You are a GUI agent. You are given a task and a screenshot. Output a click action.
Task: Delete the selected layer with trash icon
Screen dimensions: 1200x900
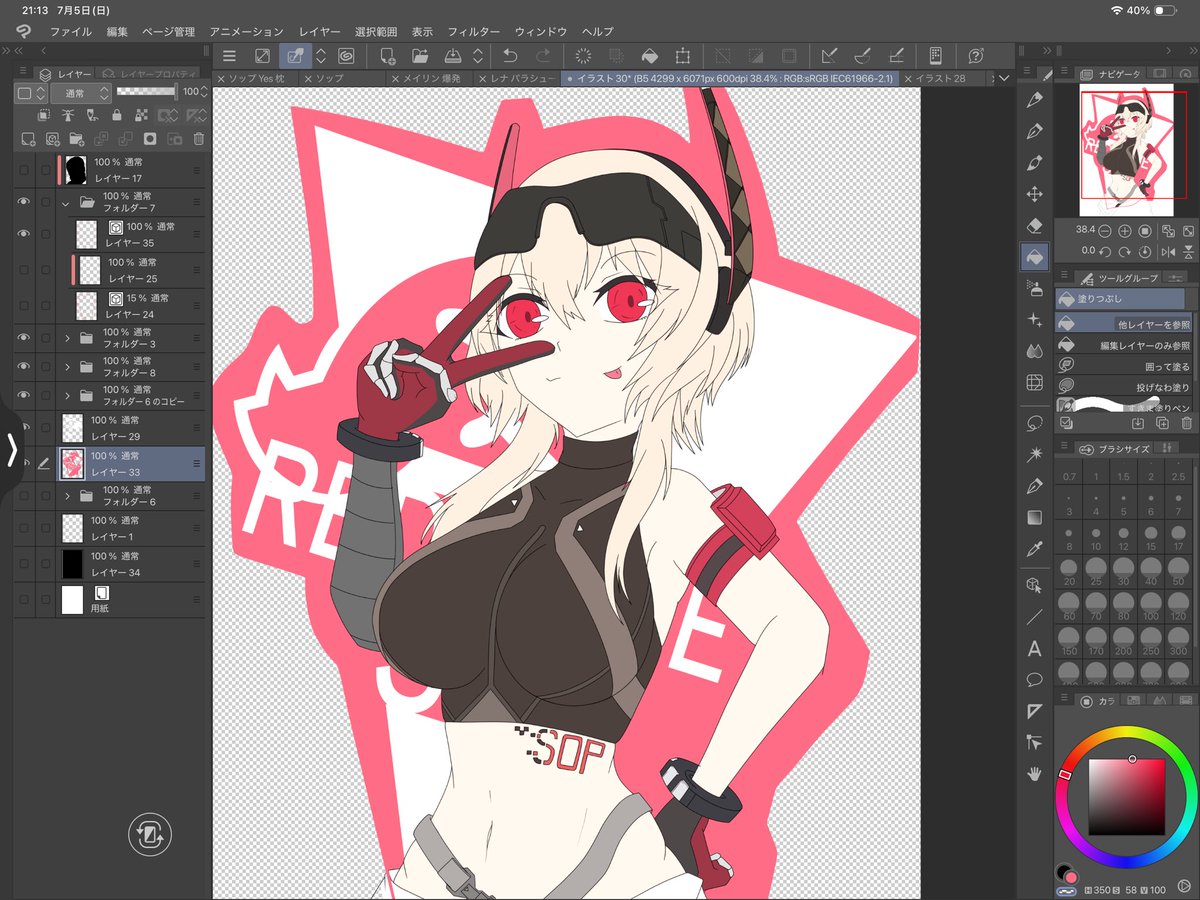pos(198,139)
